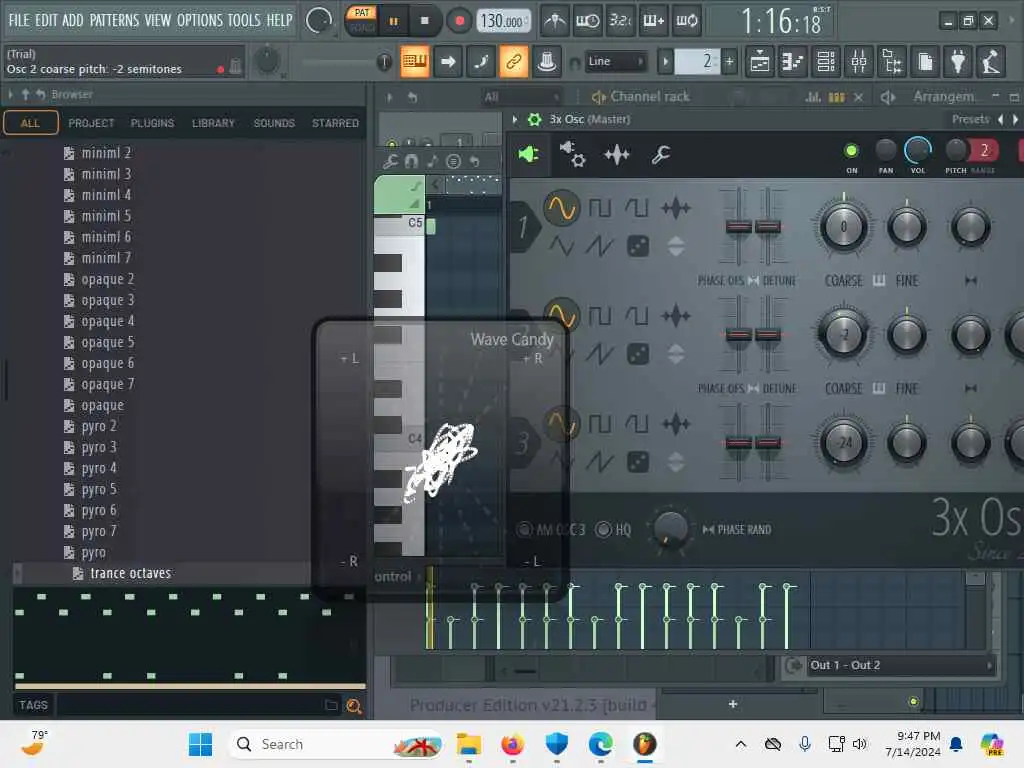
Task: Toggle typing keyboard to piano
Action: point(415,62)
